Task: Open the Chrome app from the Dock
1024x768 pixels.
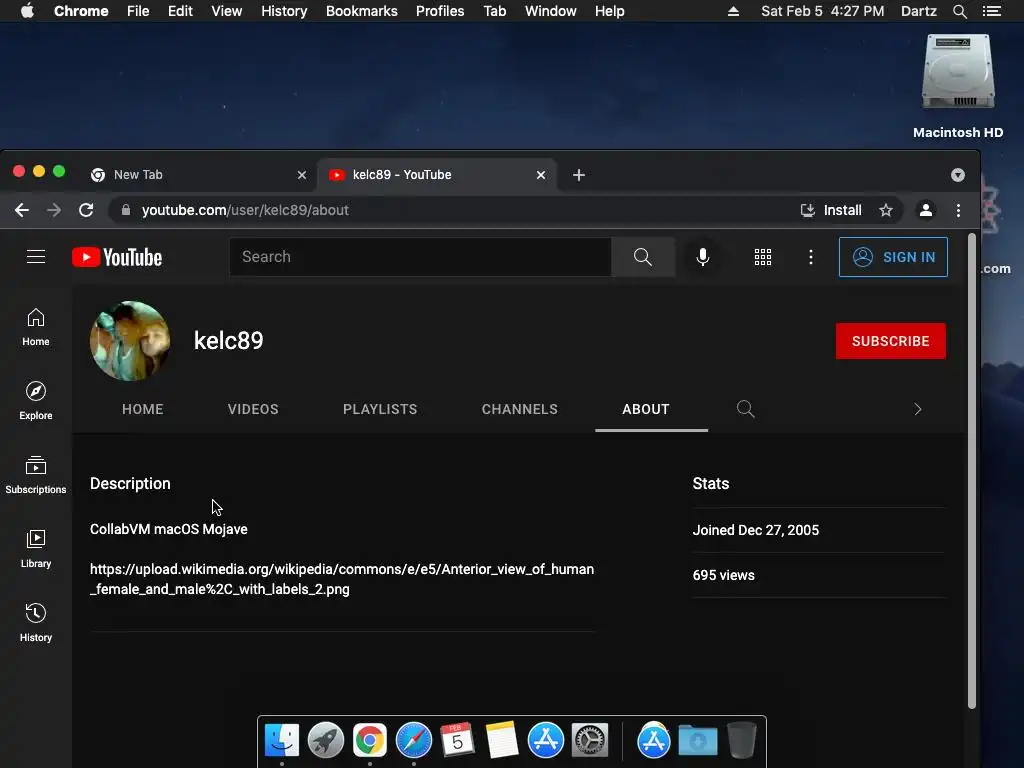Action: click(370, 740)
